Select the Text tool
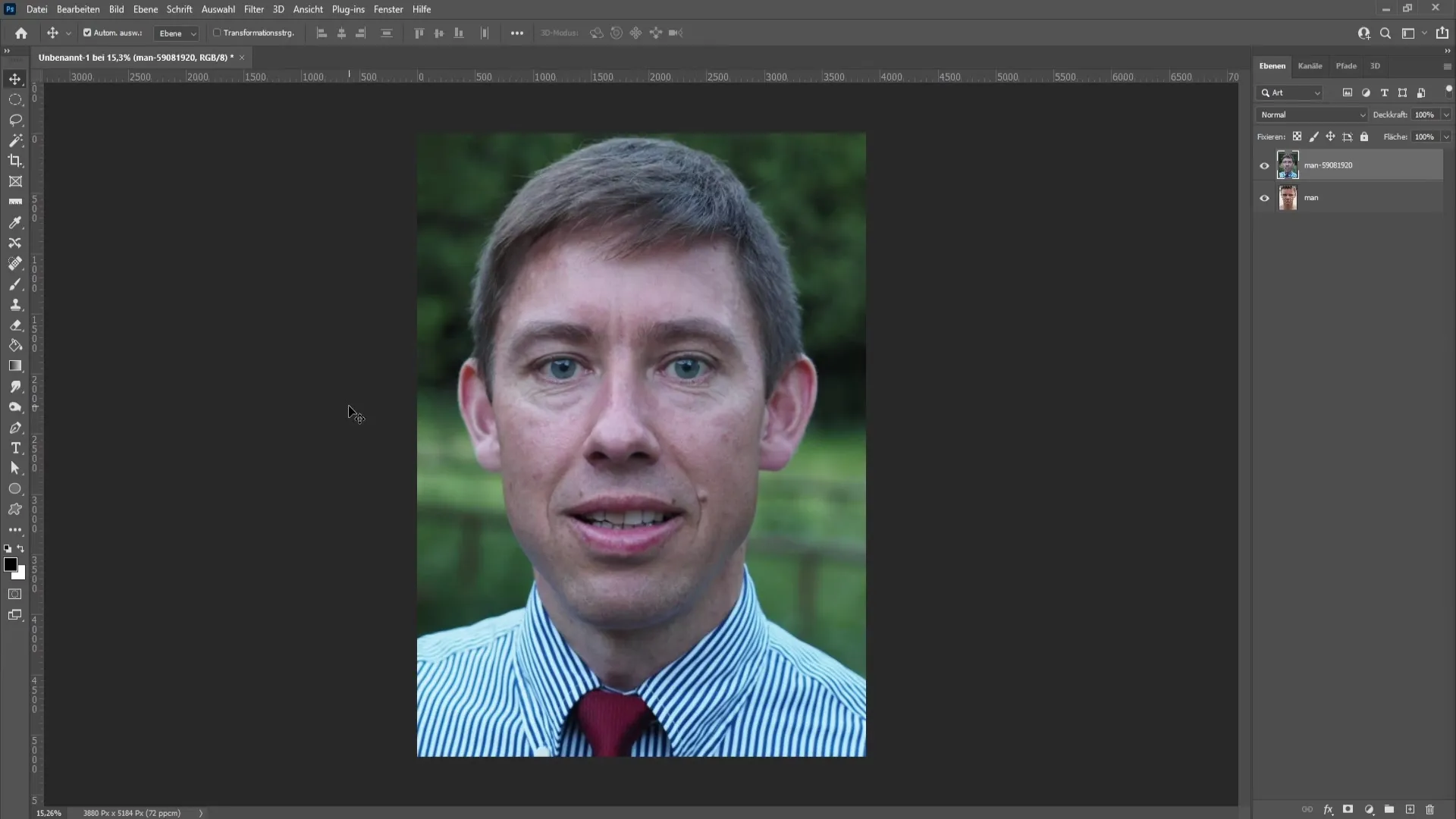The width and height of the screenshot is (1456, 819). [15, 448]
